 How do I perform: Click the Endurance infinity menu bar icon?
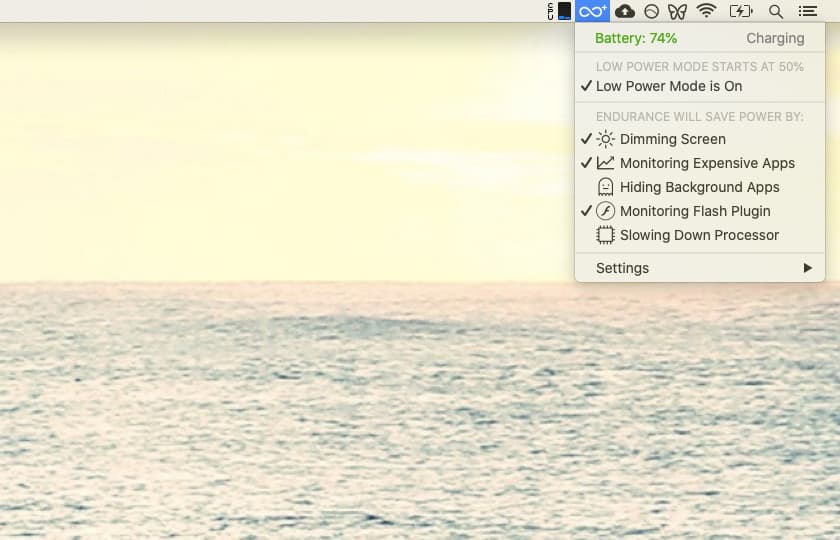592,11
